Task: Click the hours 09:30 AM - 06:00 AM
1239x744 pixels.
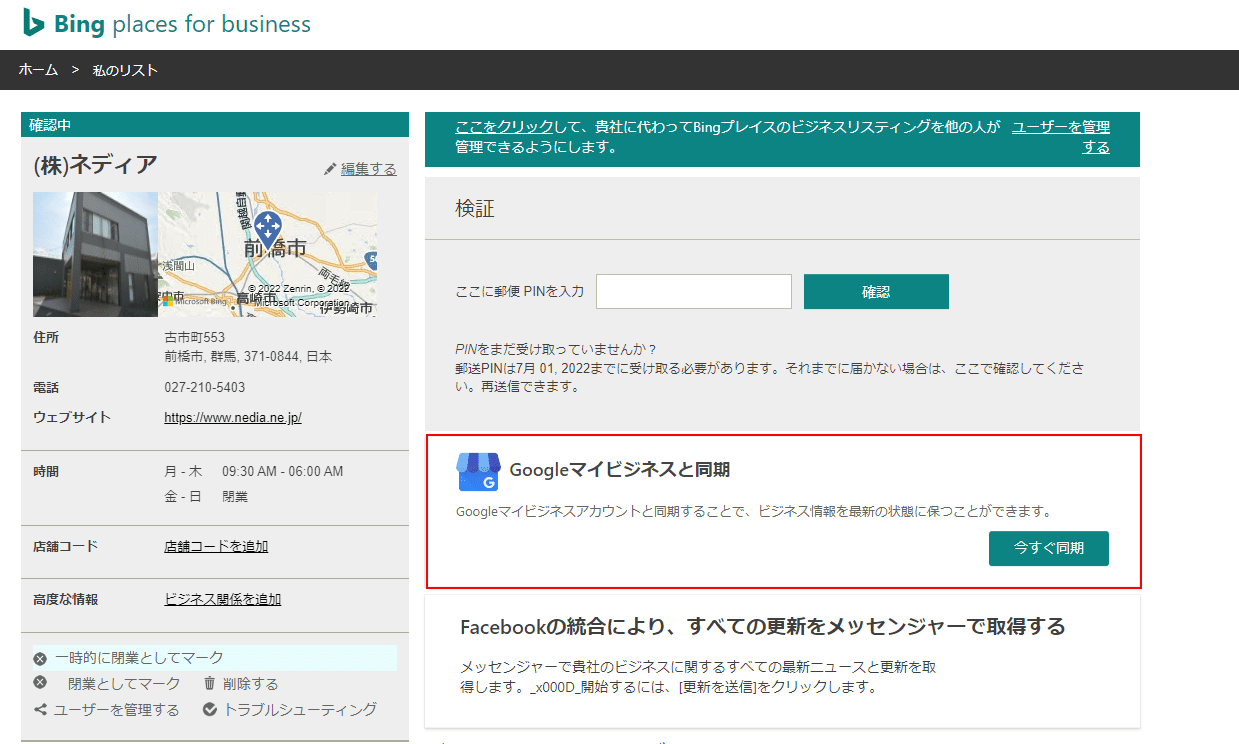Action: (283, 471)
